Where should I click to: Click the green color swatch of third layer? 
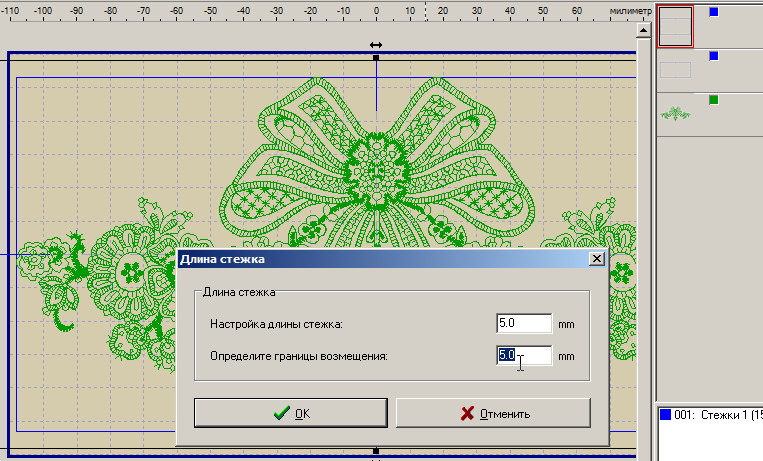tap(714, 100)
